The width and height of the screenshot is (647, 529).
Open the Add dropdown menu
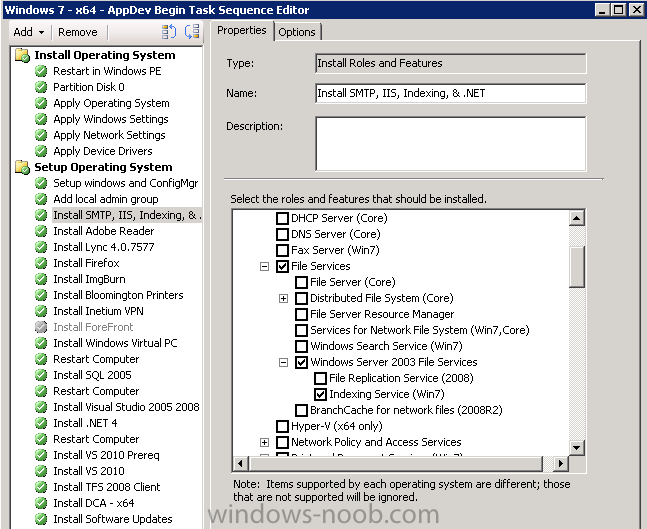click(28, 32)
